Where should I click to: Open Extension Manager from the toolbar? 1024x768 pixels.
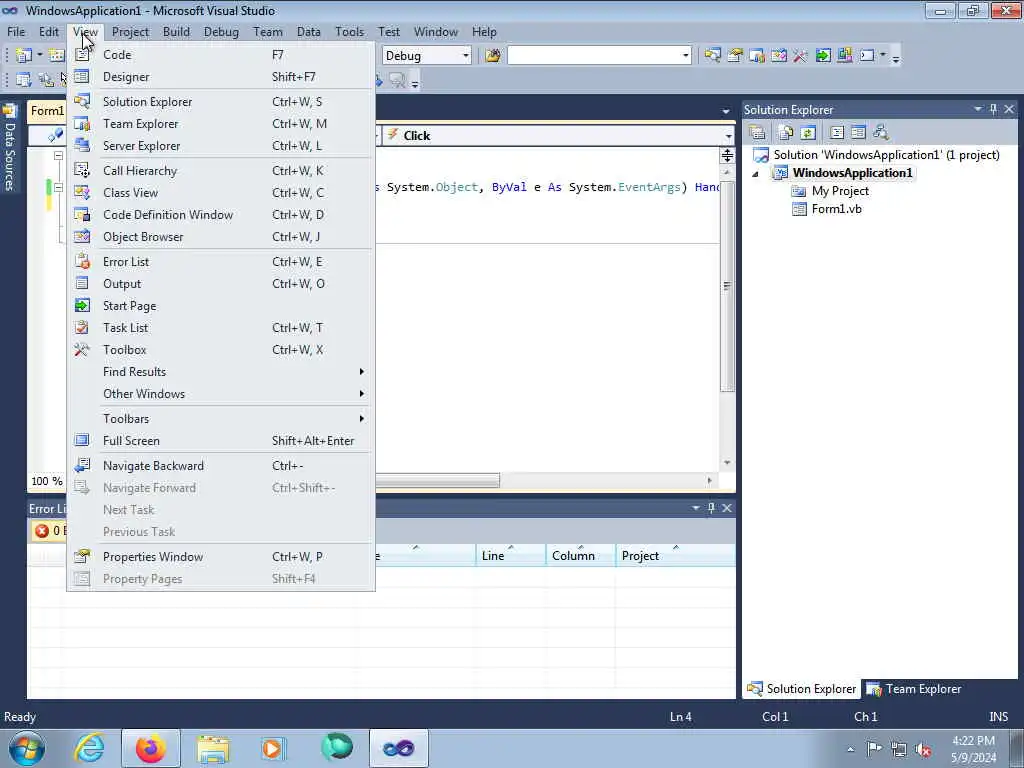pyautogui.click(x=844, y=56)
